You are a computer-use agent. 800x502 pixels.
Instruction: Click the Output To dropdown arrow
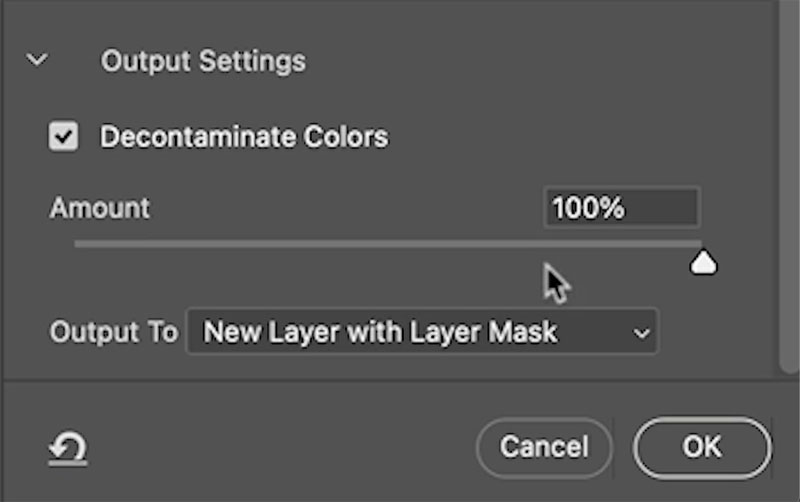641,333
